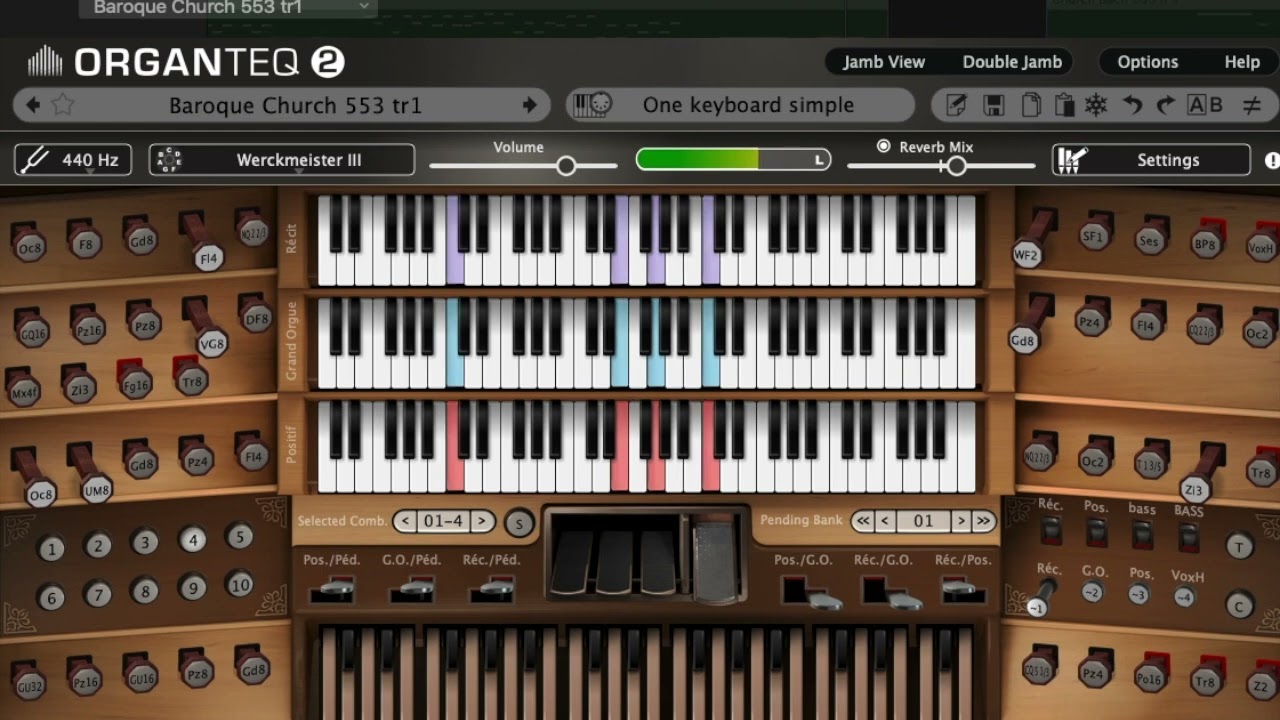Step pending bank 01 forward by one
Screen dimensions: 1280x720
(x=960, y=521)
